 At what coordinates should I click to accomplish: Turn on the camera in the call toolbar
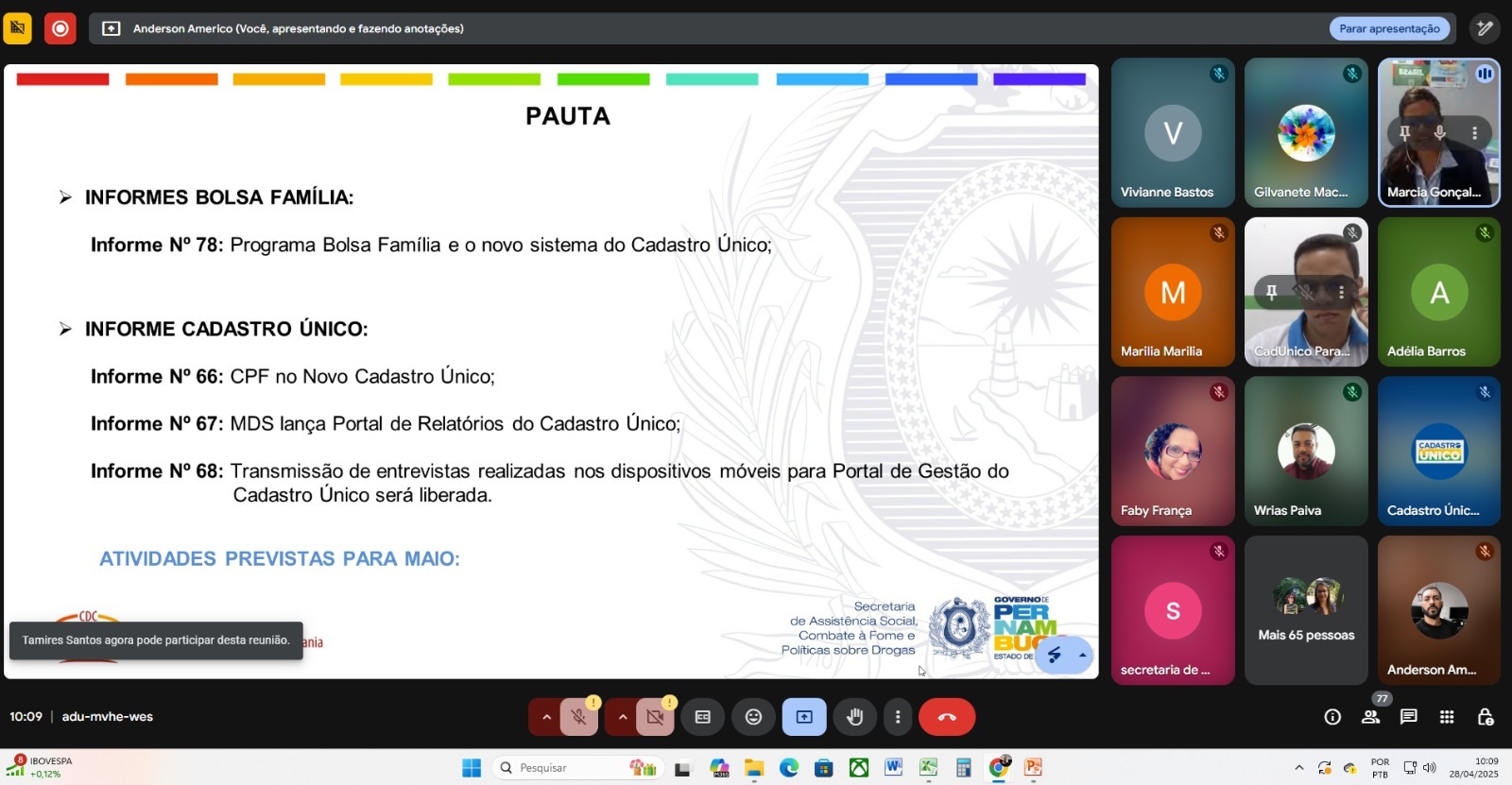[x=655, y=717]
